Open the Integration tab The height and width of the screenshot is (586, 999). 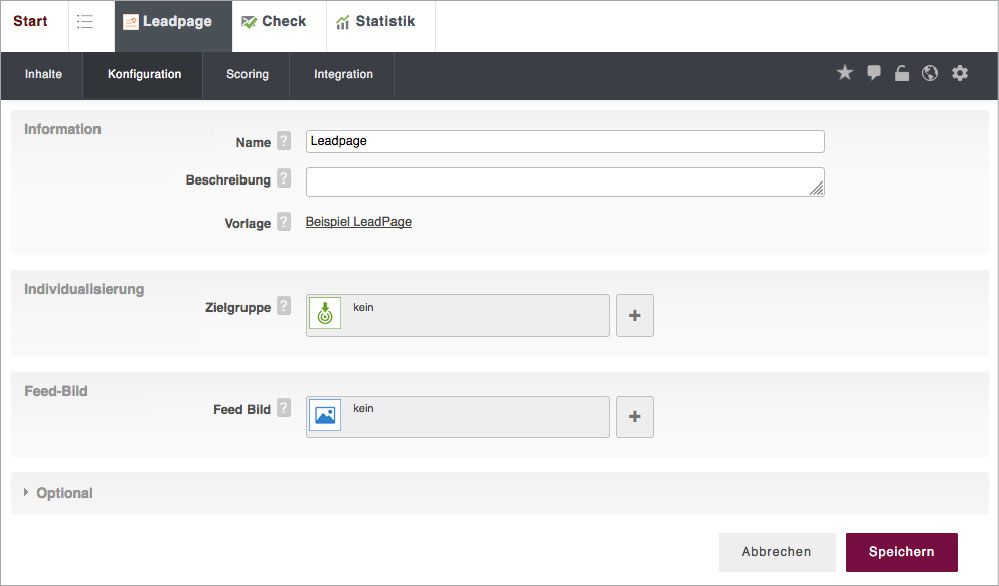click(x=343, y=75)
